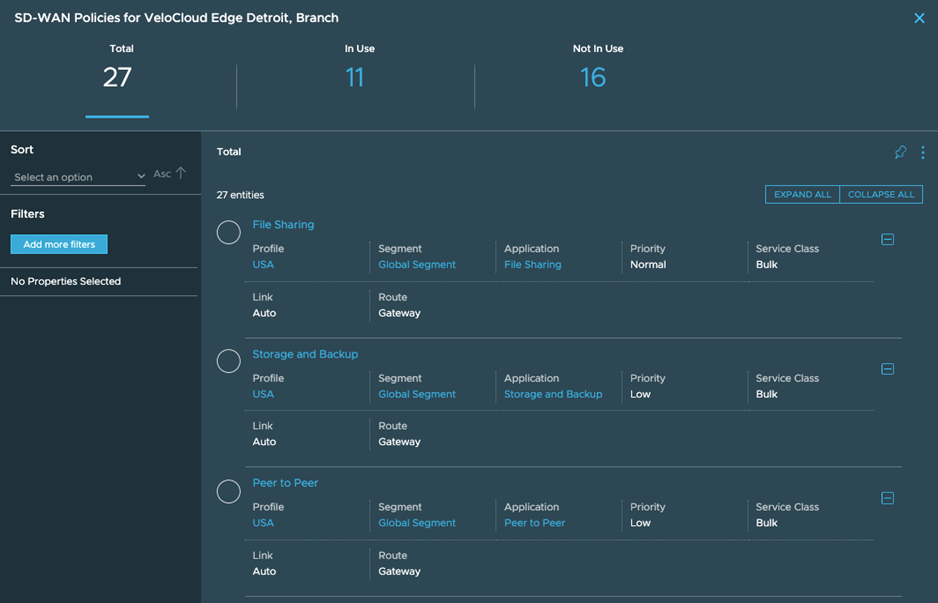Open the Storage and Backup policy title link
This screenshot has height=603, width=938.
(305, 354)
